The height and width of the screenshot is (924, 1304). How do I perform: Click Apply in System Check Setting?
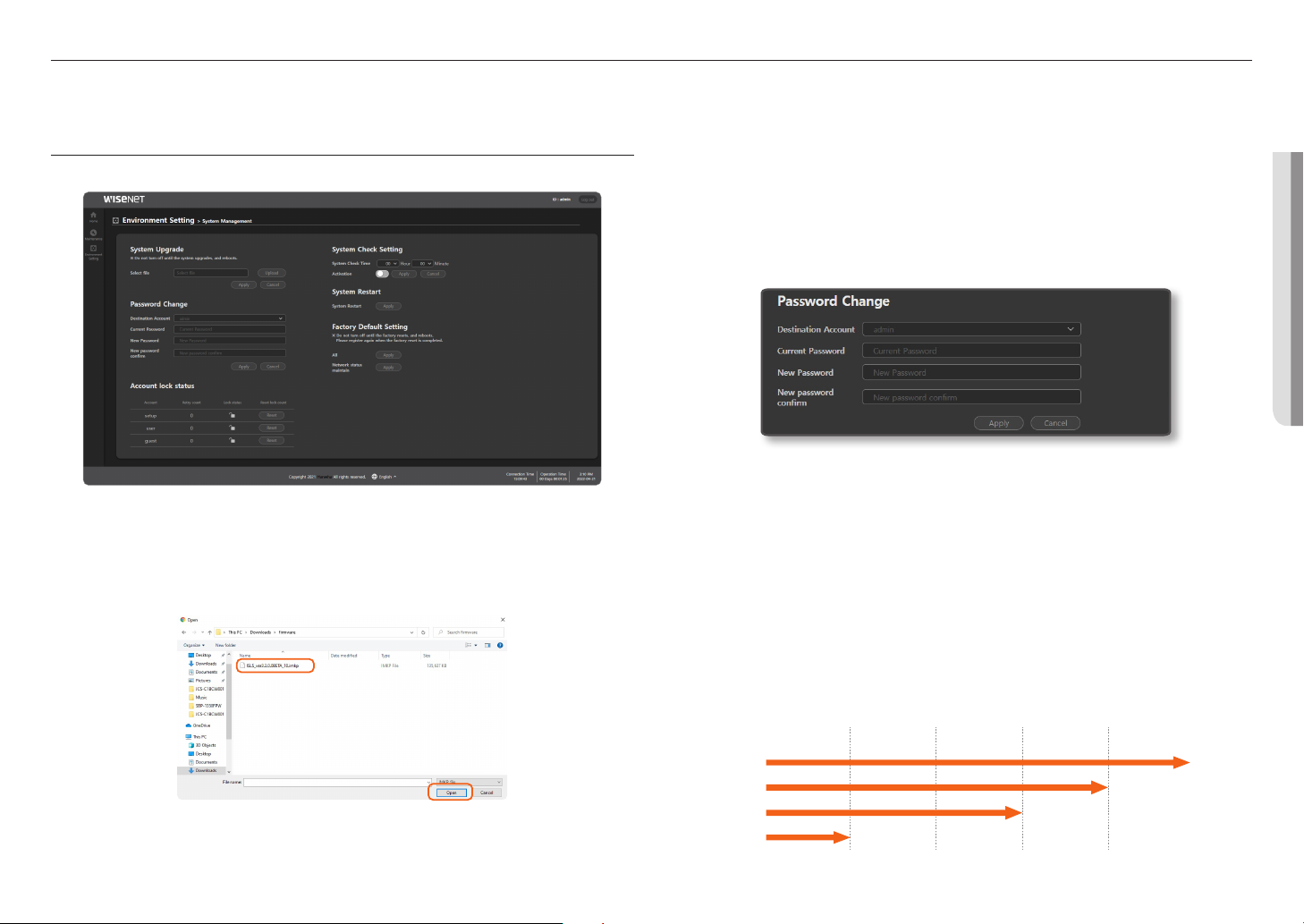404,274
